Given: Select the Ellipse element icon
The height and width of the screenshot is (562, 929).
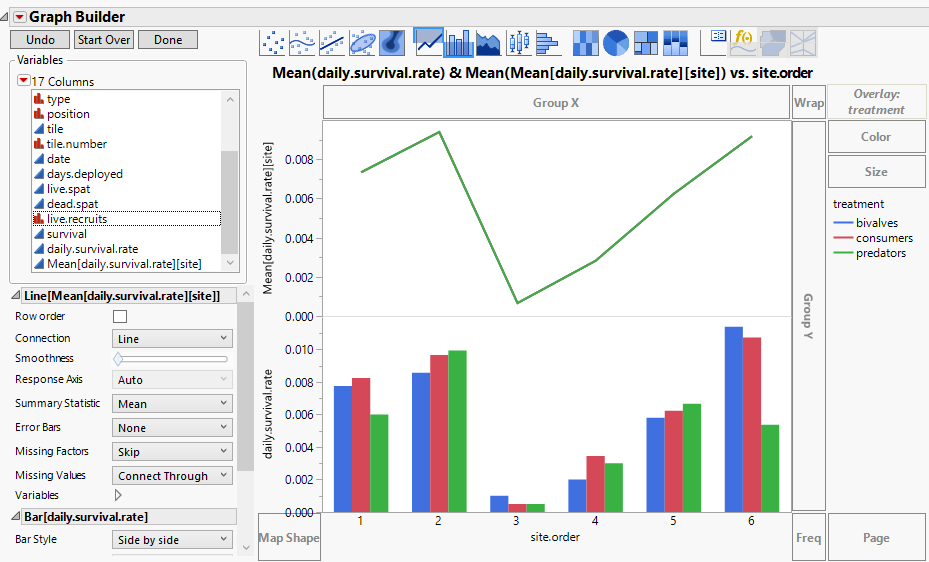Looking at the screenshot, I should click(x=362, y=43).
